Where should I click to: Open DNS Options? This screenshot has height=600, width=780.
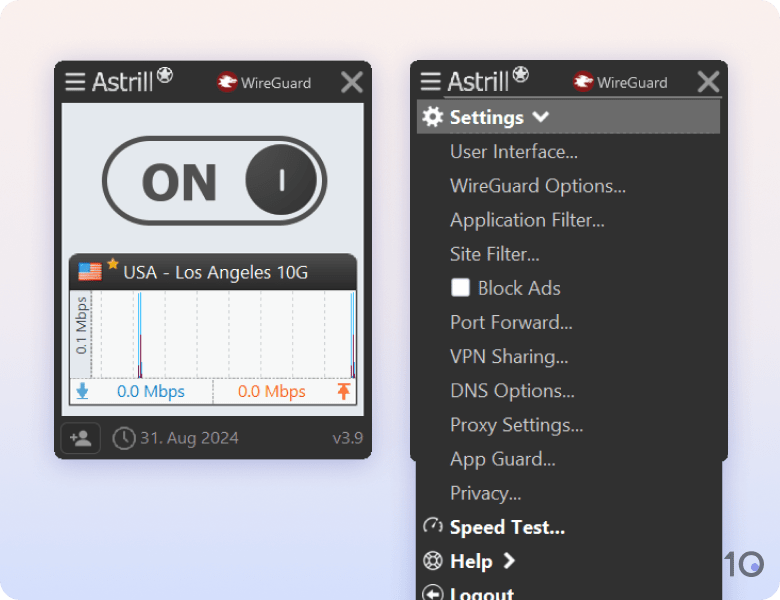[512, 391]
